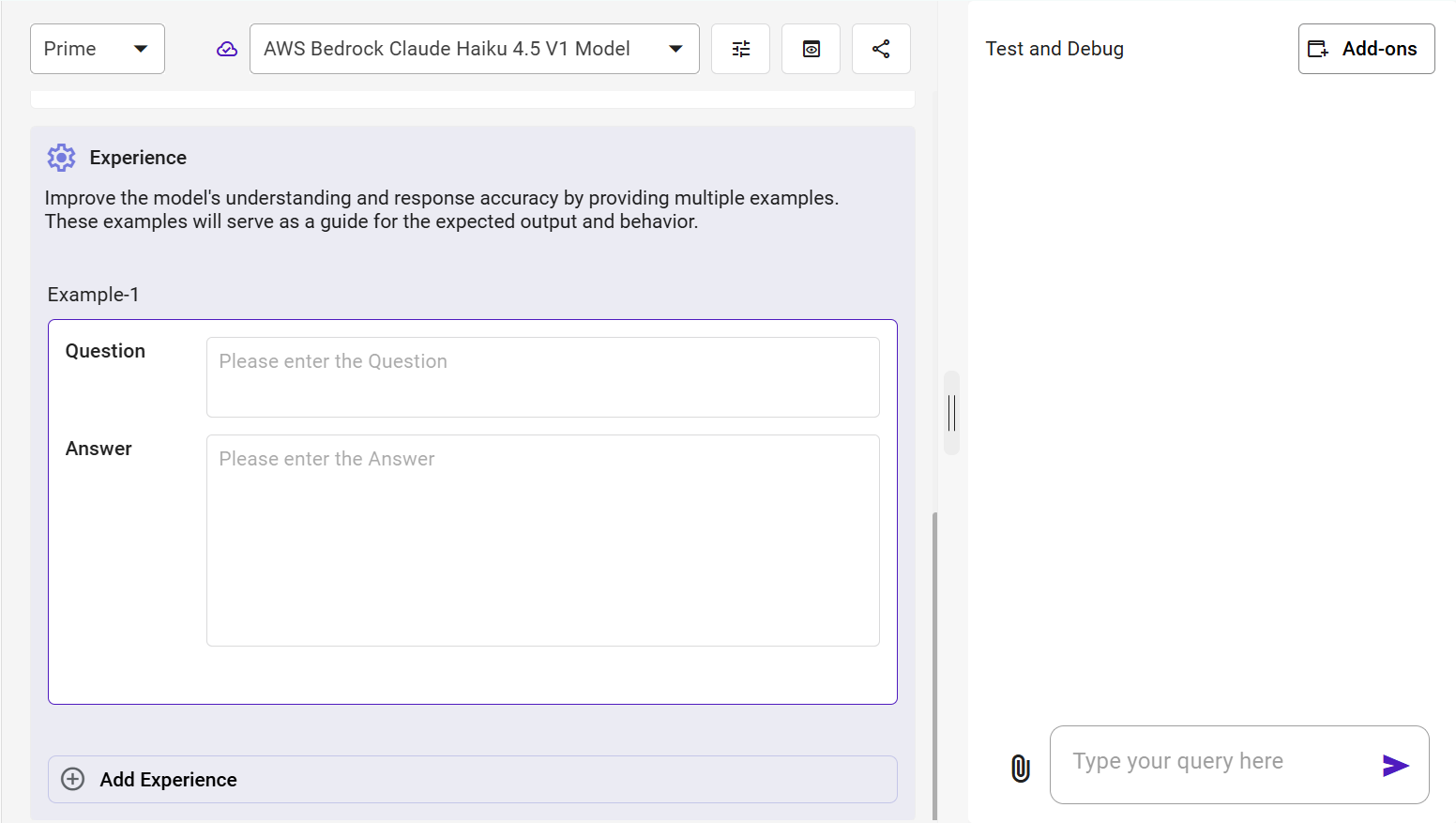
Task: Open the Prime mode dropdown
Action: [x=98, y=49]
